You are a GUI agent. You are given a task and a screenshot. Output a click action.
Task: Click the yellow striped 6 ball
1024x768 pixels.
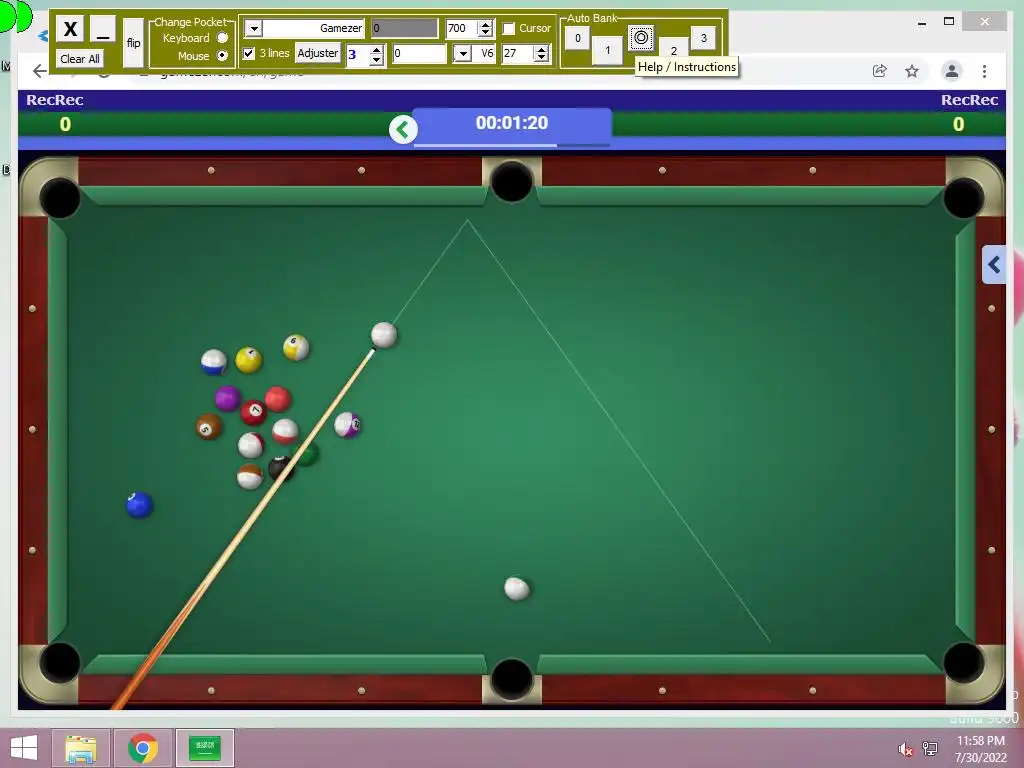point(296,347)
